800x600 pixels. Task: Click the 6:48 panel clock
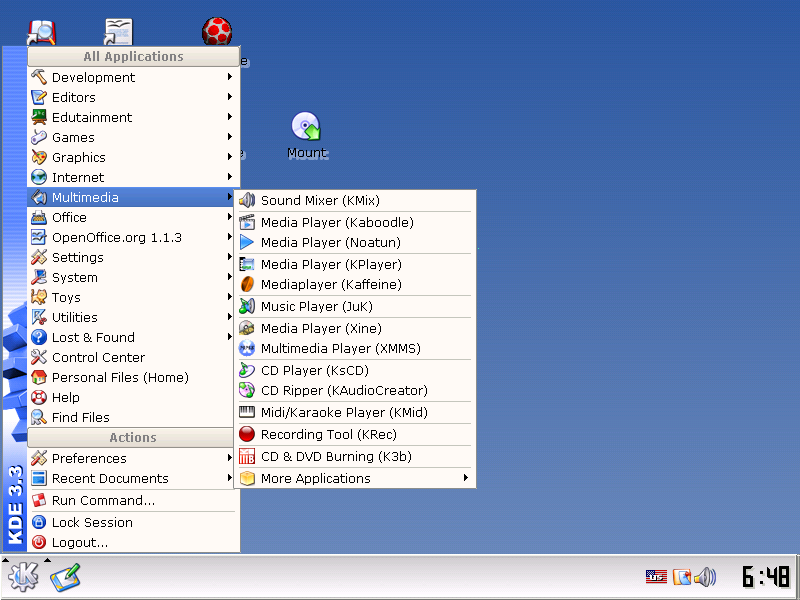pyautogui.click(x=766, y=577)
